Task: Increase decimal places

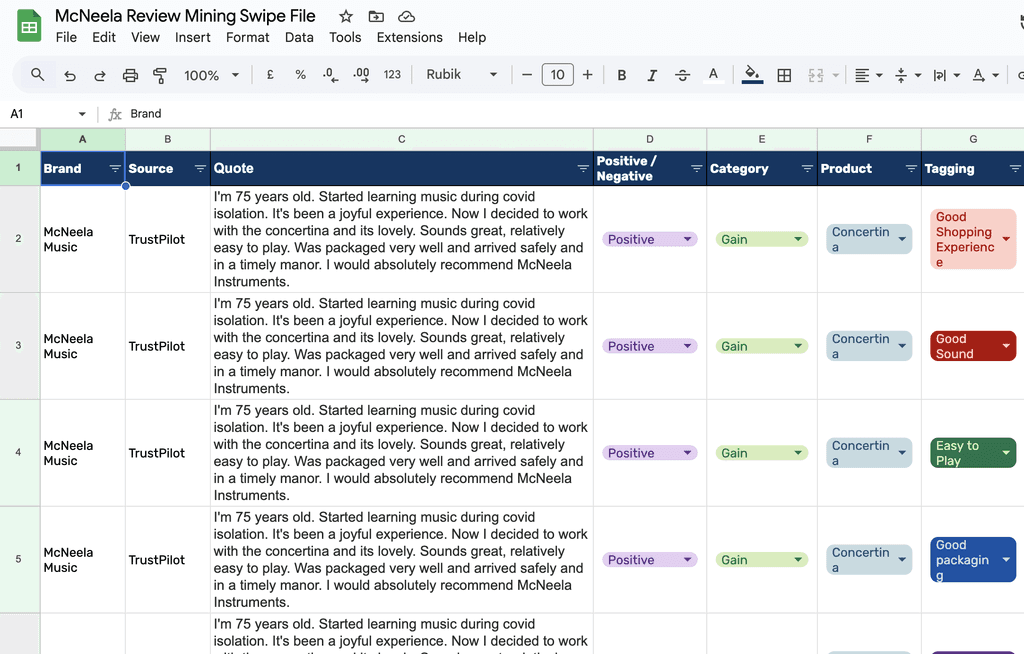Action: pyautogui.click(x=360, y=74)
